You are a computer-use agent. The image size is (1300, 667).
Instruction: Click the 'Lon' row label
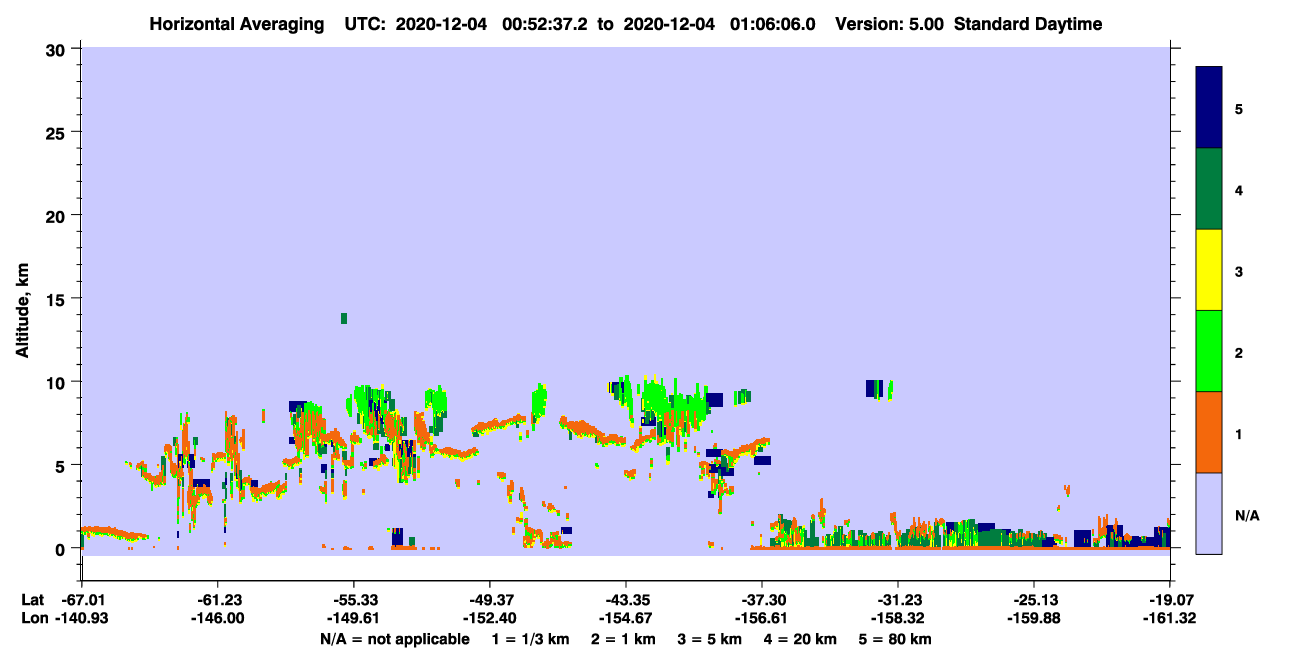click(x=34, y=619)
